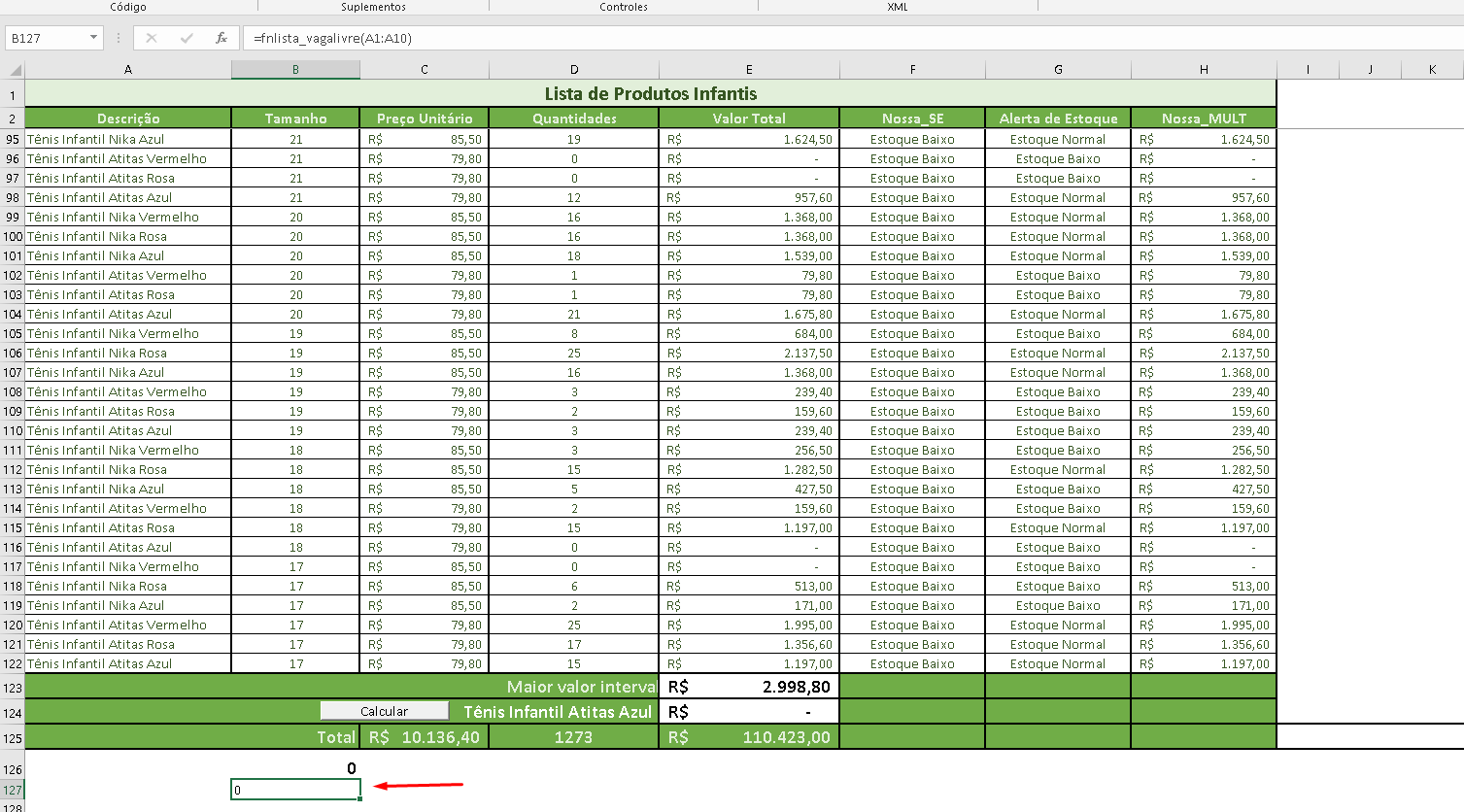This screenshot has height=812, width=1464.
Task: Click the Suplementos ribbon group label
Action: coord(373,7)
